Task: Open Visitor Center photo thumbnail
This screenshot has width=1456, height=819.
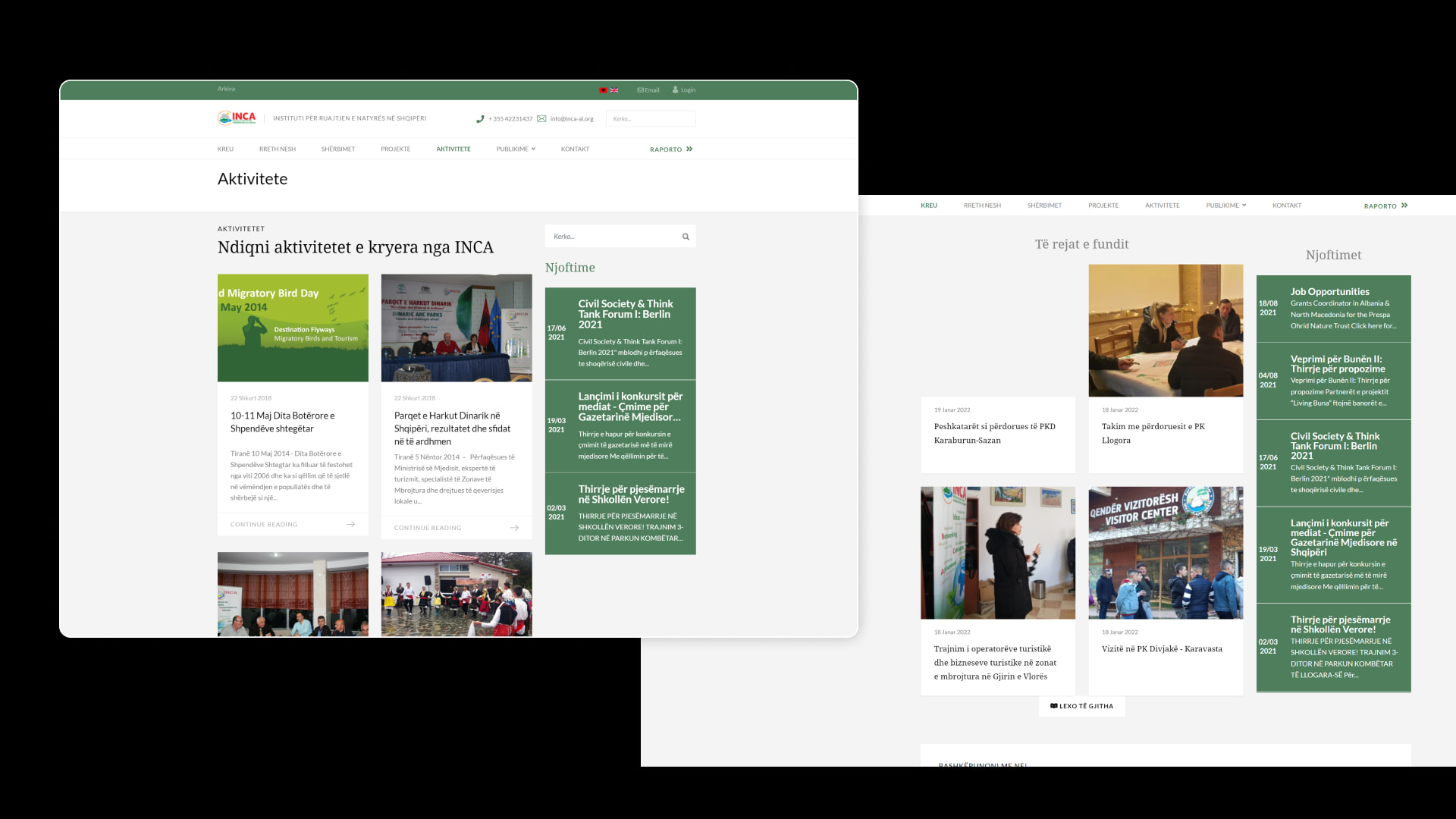Action: [x=1166, y=553]
